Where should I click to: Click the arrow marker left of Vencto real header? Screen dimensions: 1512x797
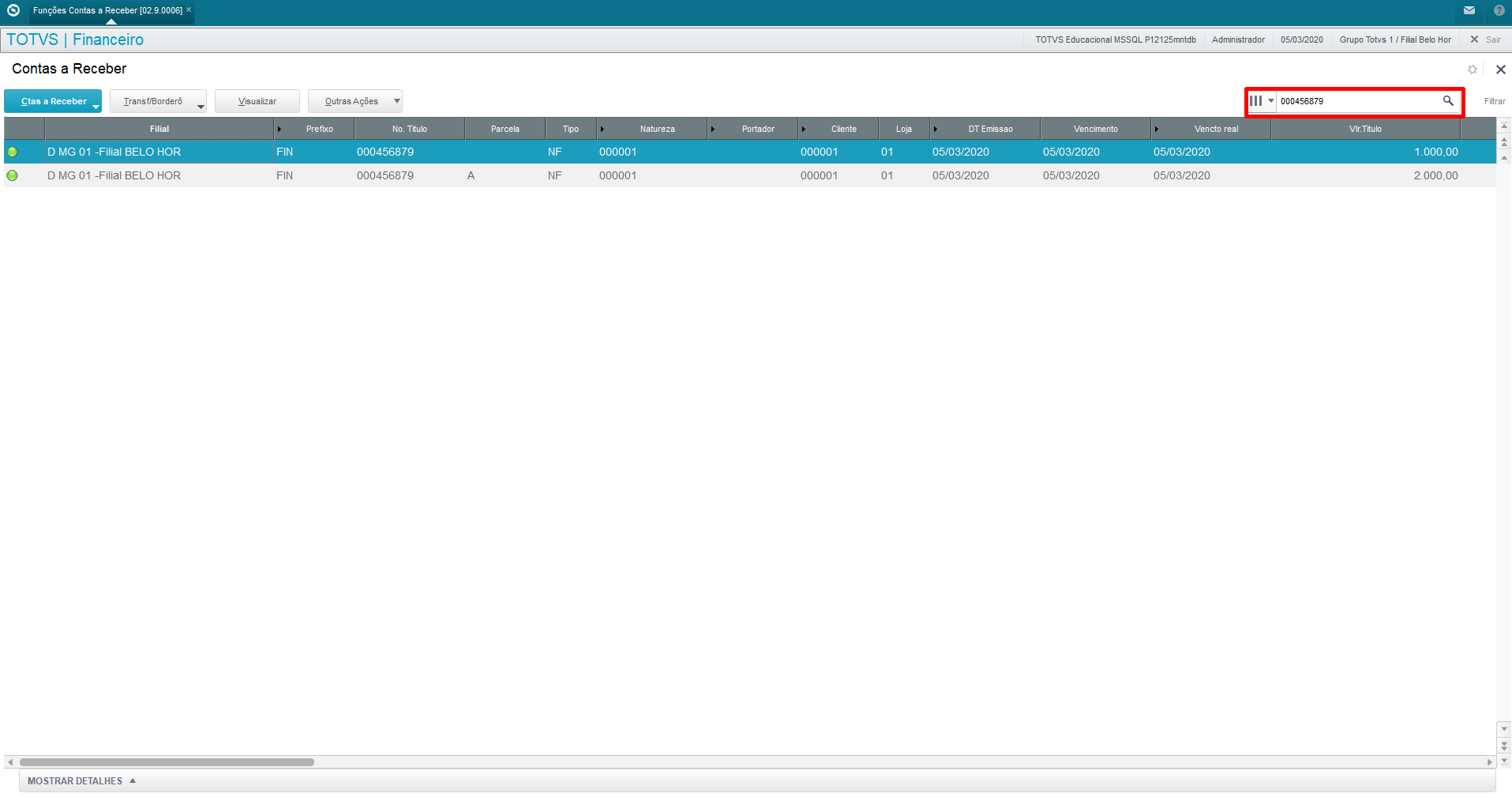[x=1156, y=129]
